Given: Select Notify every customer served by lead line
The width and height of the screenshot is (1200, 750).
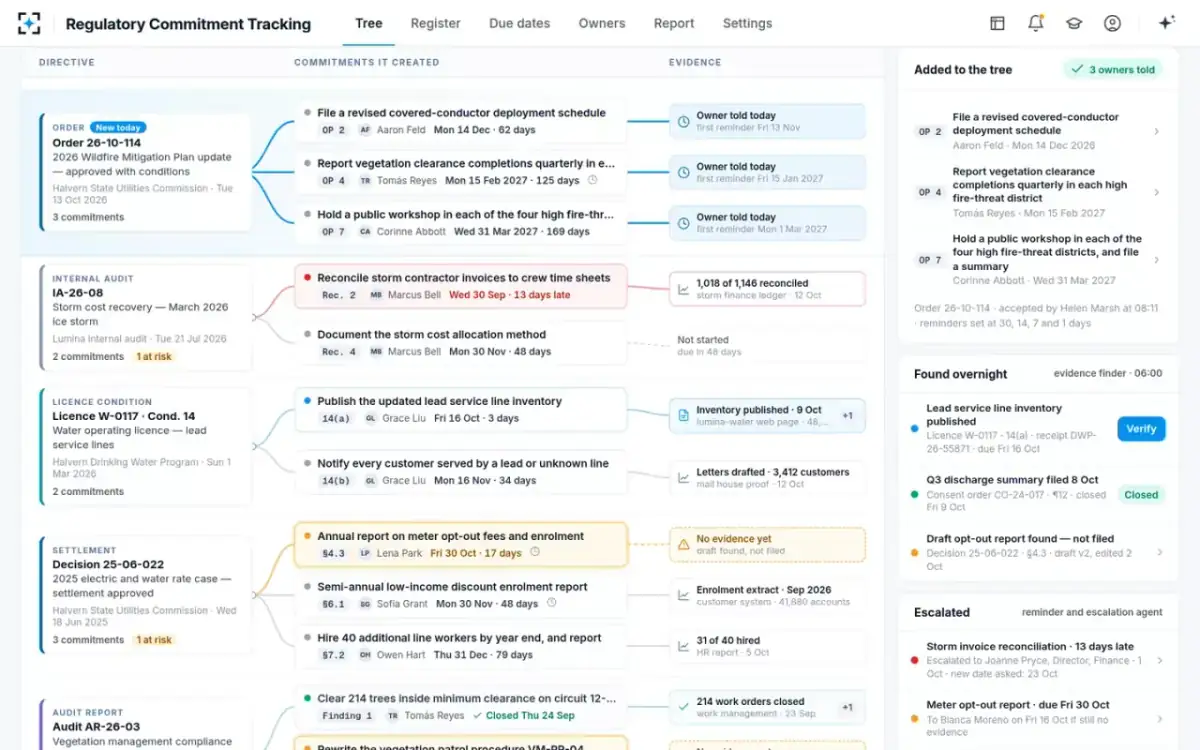Looking at the screenshot, I should click(x=461, y=471).
